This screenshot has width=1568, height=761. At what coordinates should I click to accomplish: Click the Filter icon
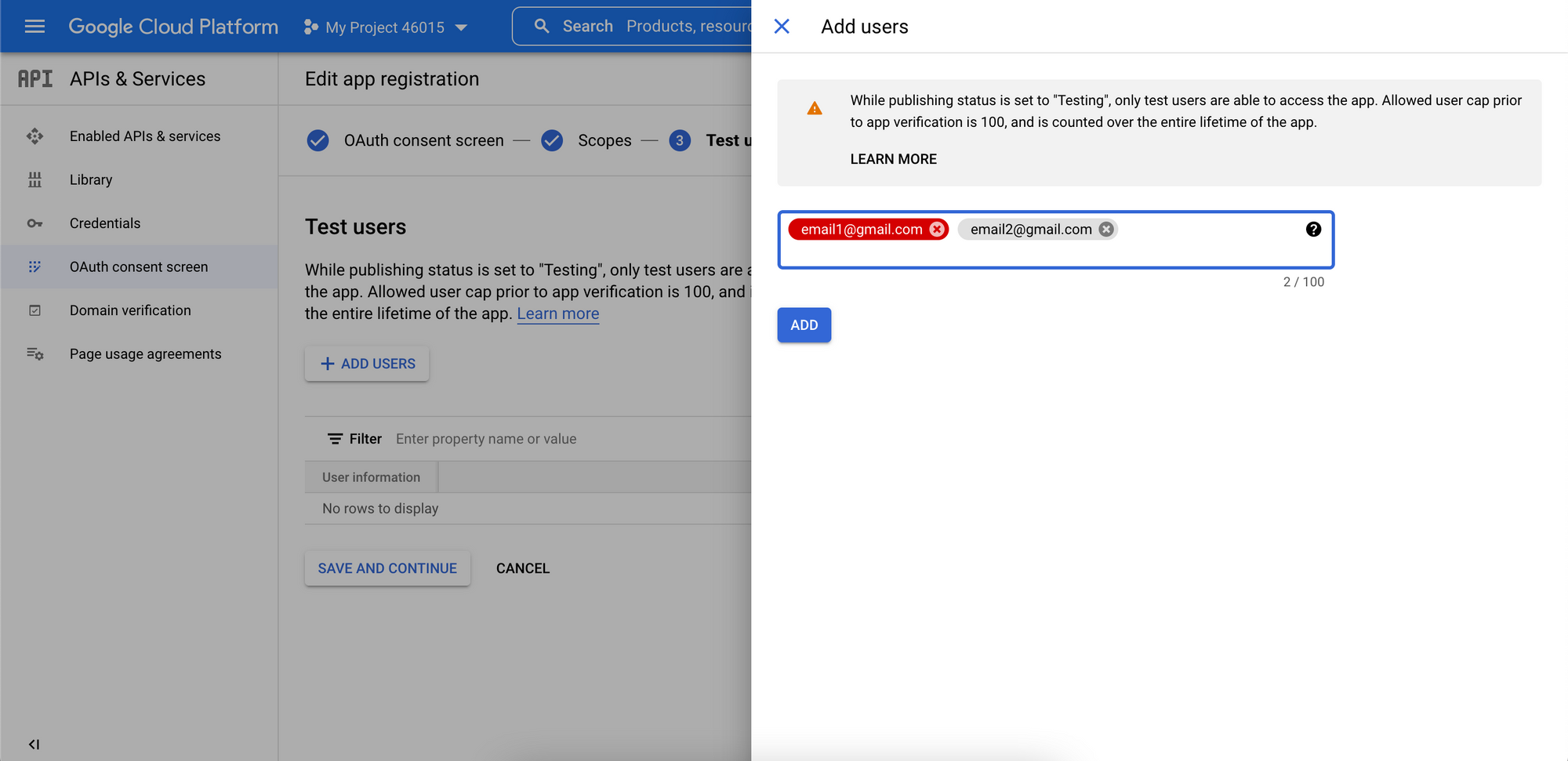(x=335, y=439)
